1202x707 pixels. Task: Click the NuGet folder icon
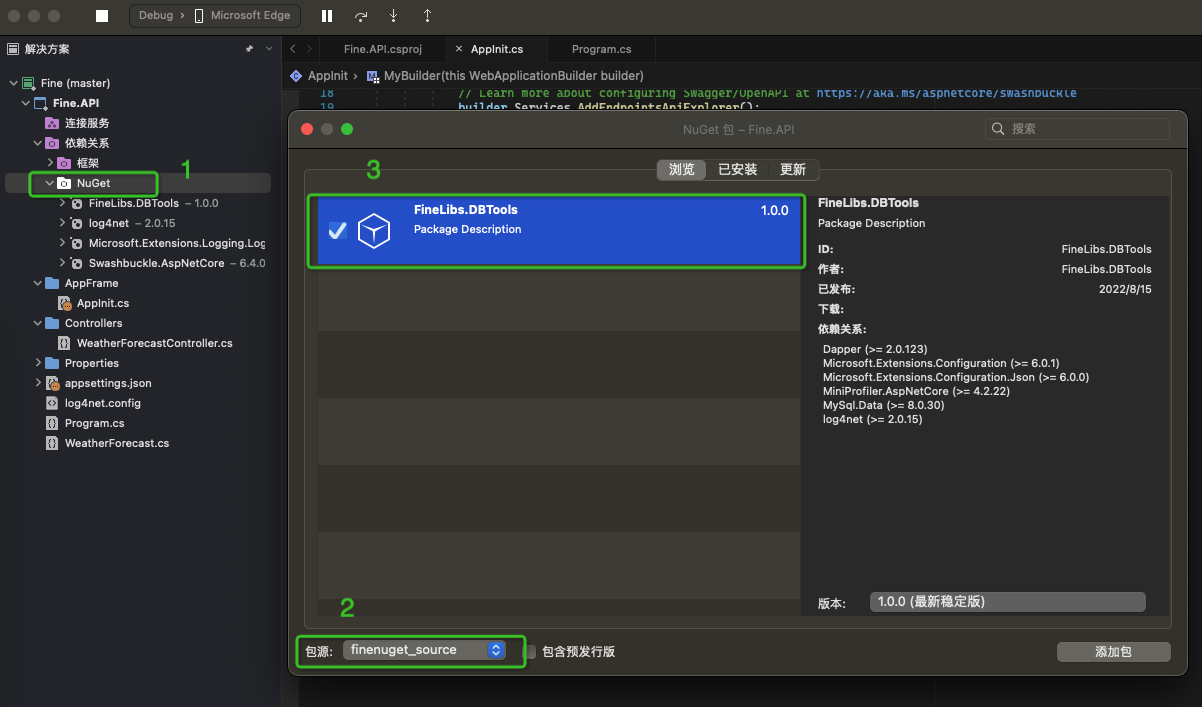pos(64,183)
